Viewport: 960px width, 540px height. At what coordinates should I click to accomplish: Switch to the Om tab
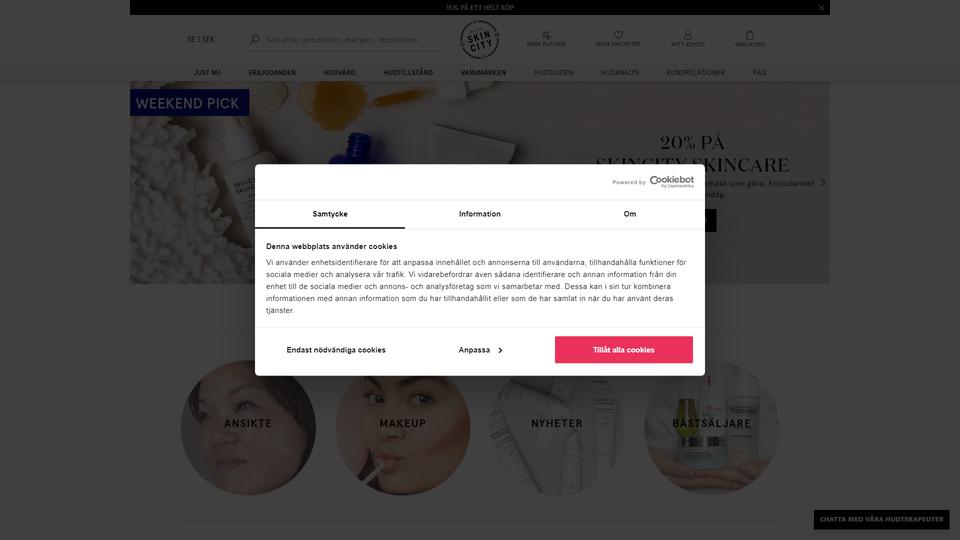[630, 214]
